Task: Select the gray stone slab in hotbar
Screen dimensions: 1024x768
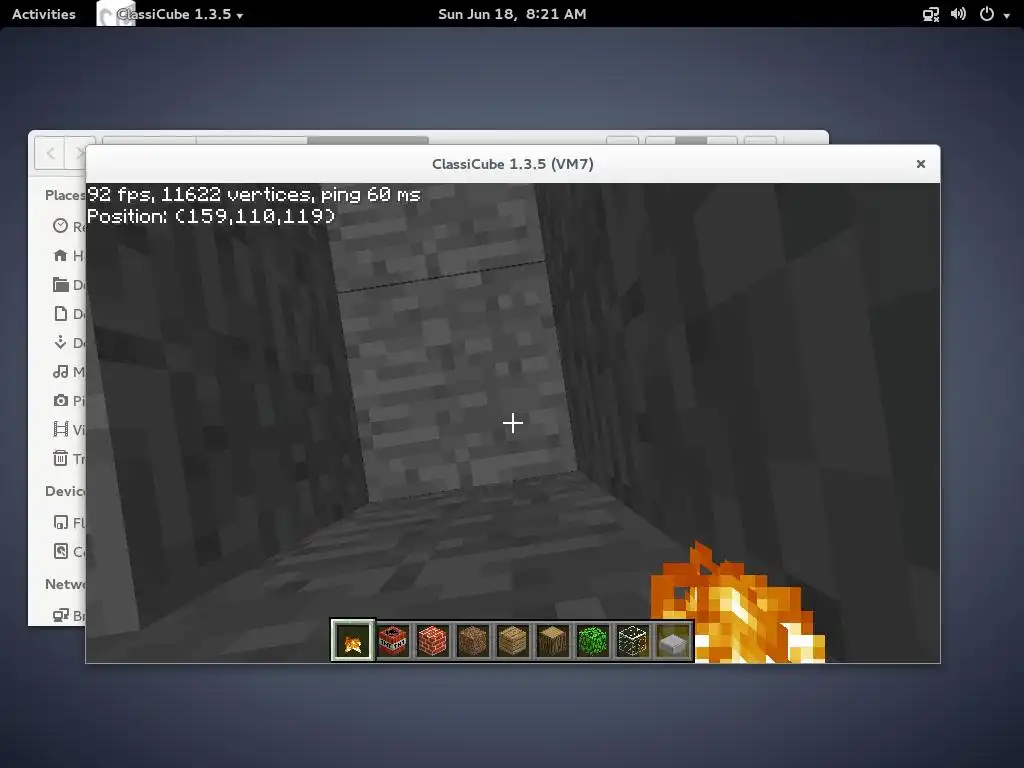Action: tap(673, 641)
